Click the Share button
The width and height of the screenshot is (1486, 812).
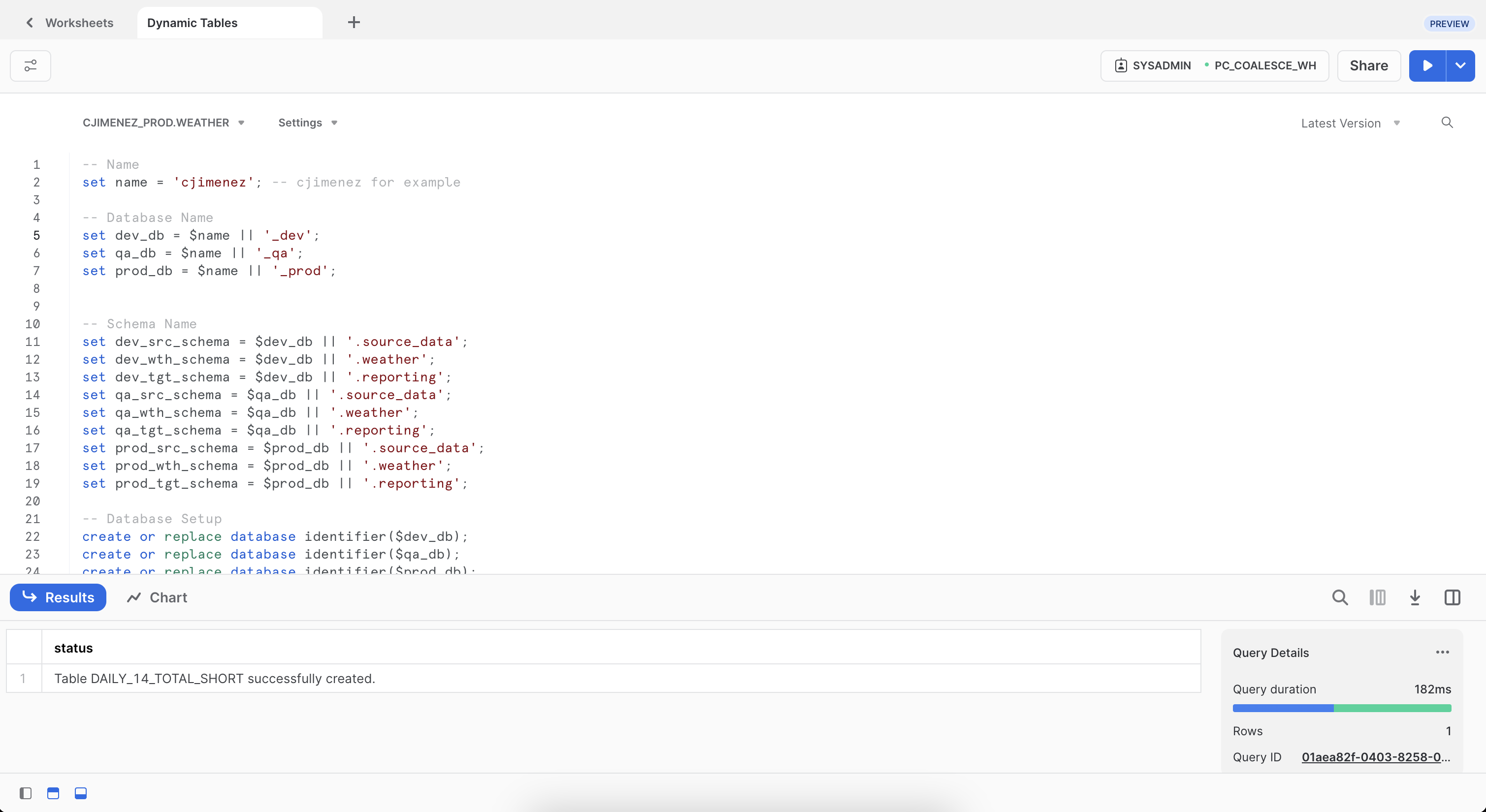[1368, 66]
